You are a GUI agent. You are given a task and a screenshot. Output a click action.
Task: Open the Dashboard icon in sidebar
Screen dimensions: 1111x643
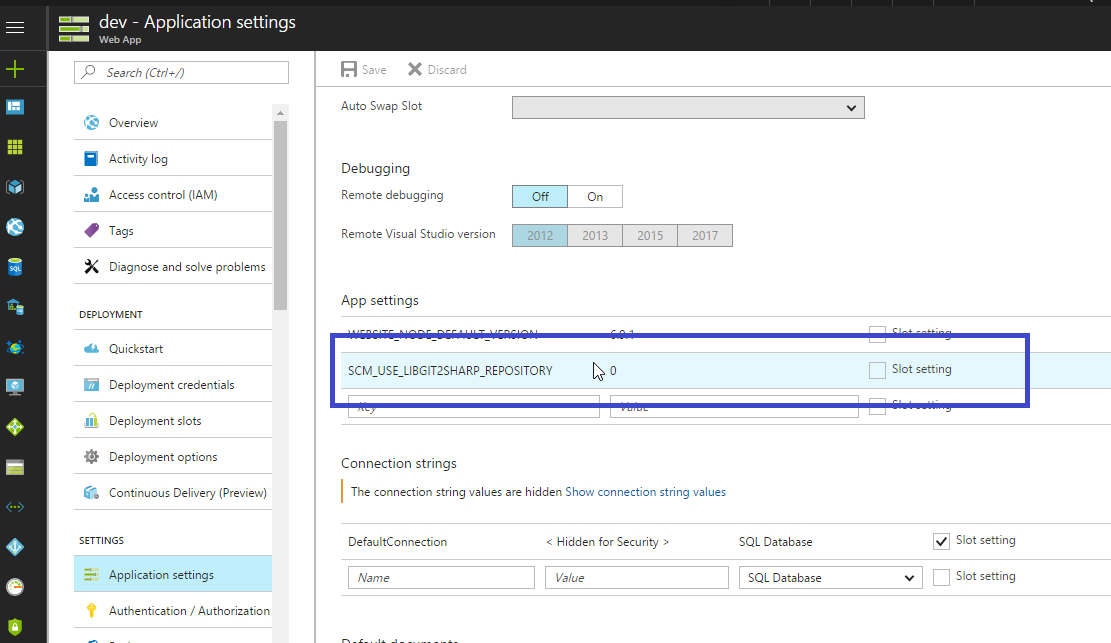(15, 107)
